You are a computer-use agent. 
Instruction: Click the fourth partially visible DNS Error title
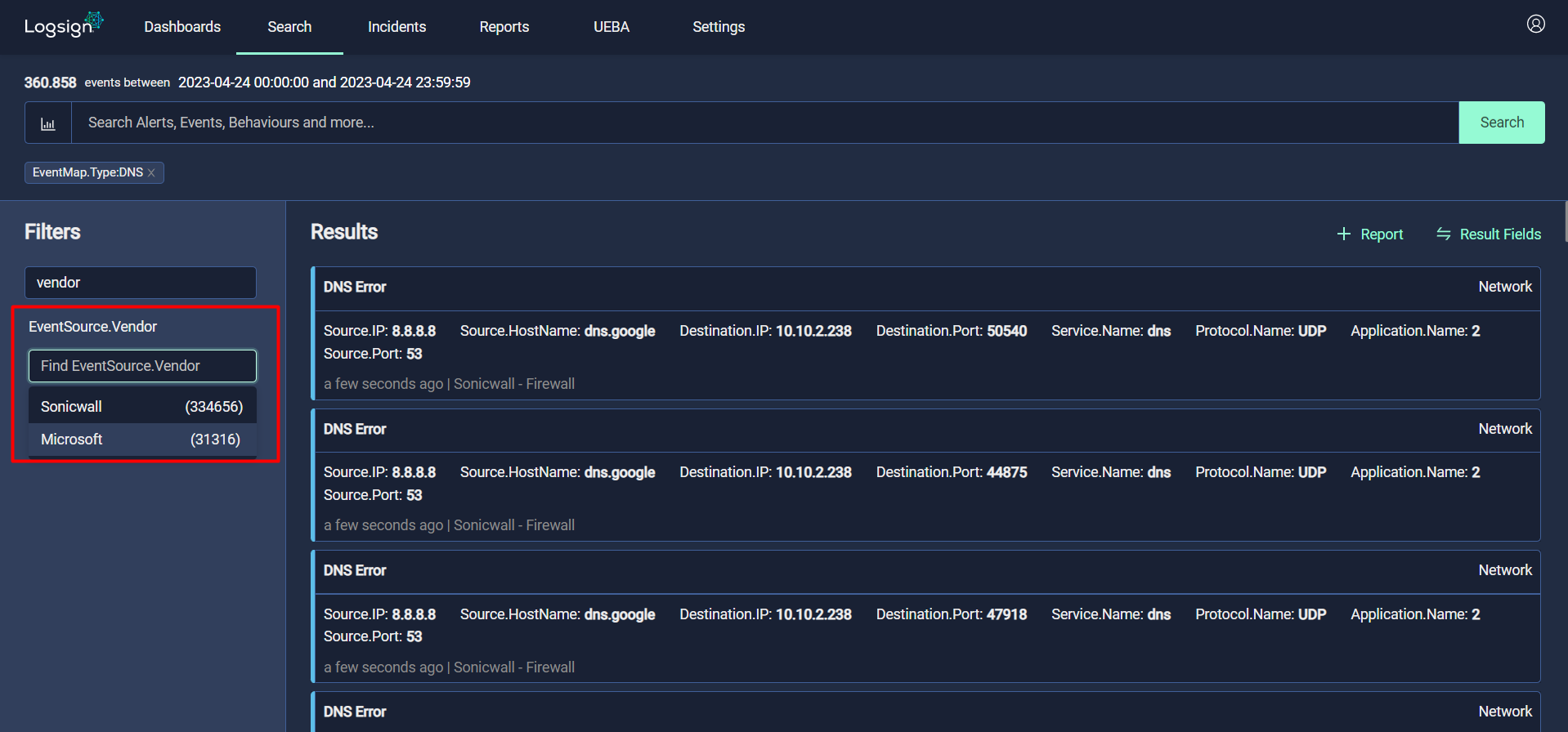[x=355, y=712]
